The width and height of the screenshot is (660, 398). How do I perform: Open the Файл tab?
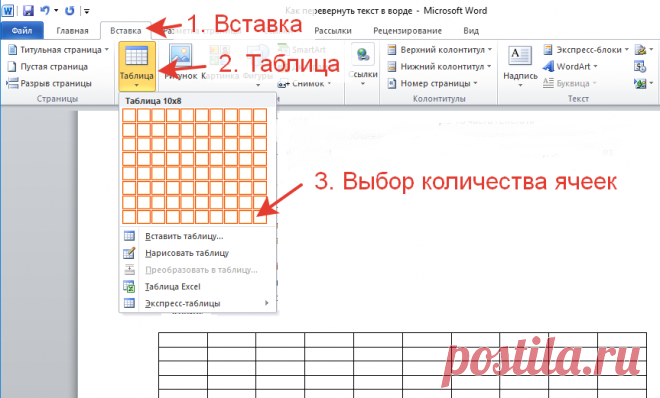[x=22, y=31]
